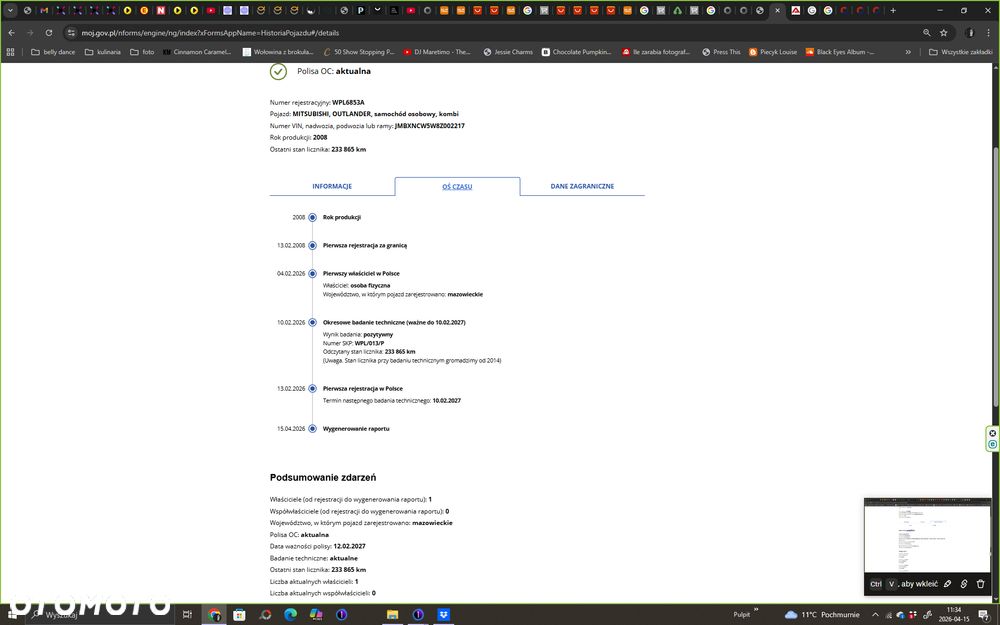Open the belly dance bookmark folder
1000x625 pixels.
[53, 52]
